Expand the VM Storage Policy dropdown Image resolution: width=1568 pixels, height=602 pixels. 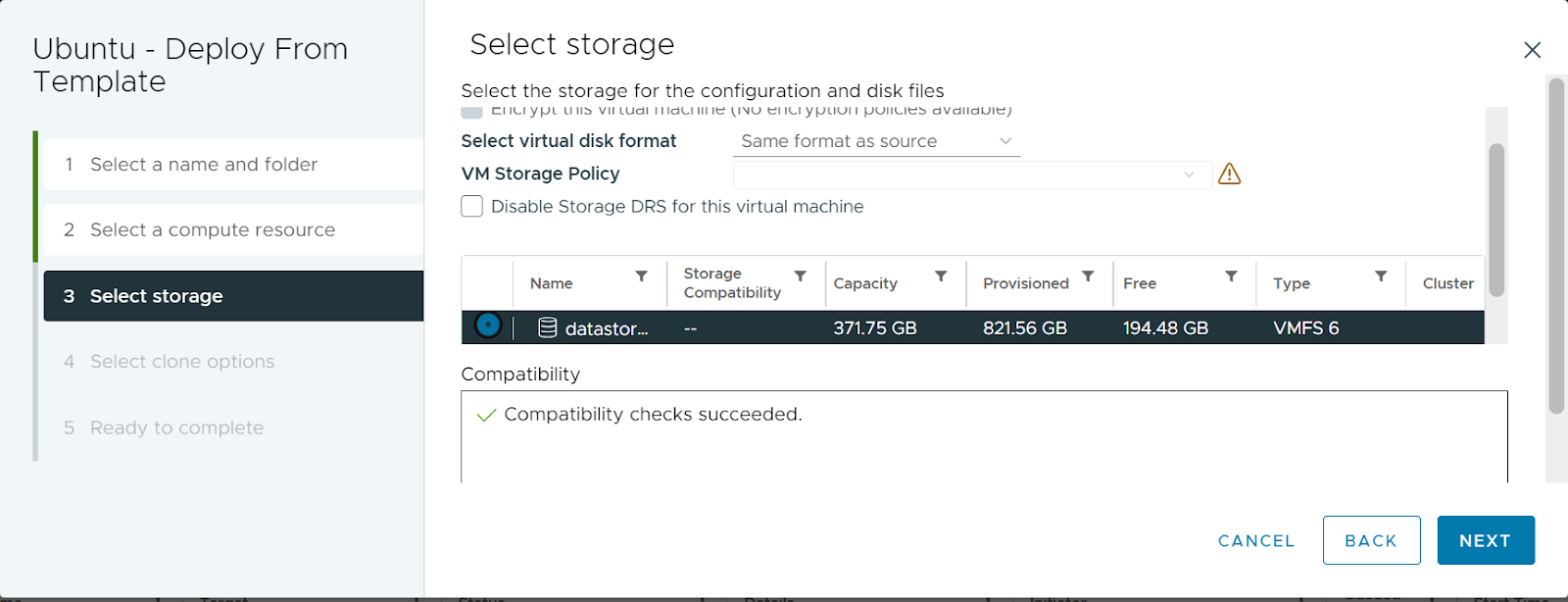tap(972, 175)
